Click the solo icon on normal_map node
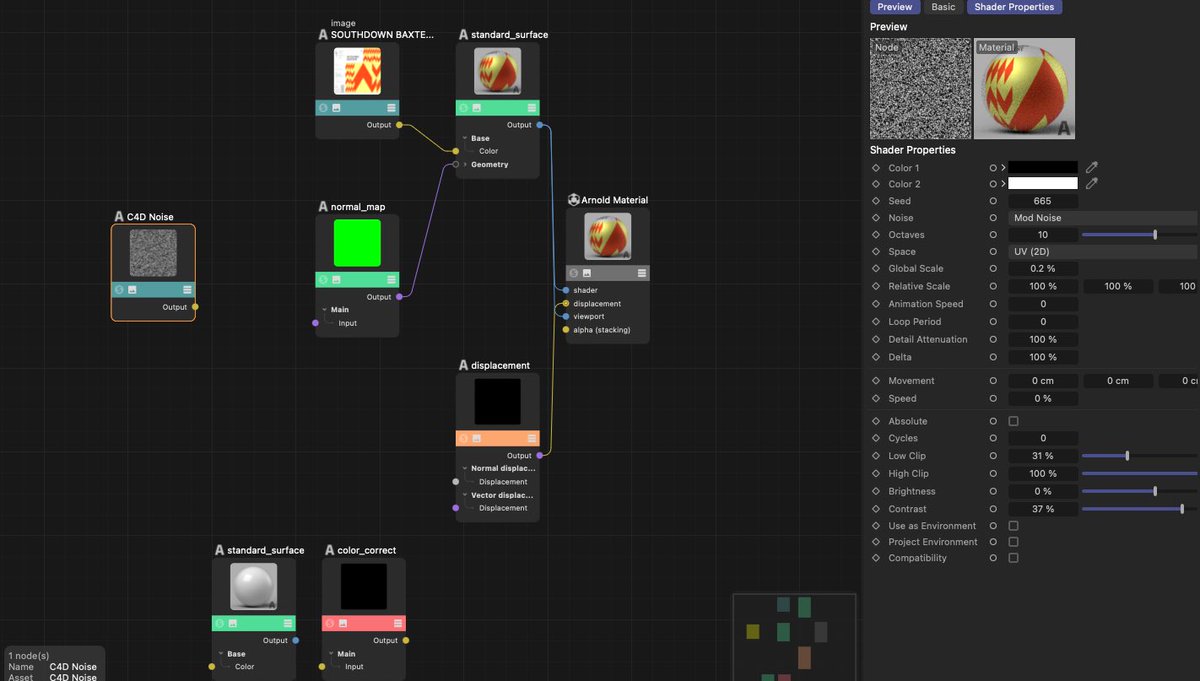This screenshot has height=681, width=1200. (x=323, y=280)
